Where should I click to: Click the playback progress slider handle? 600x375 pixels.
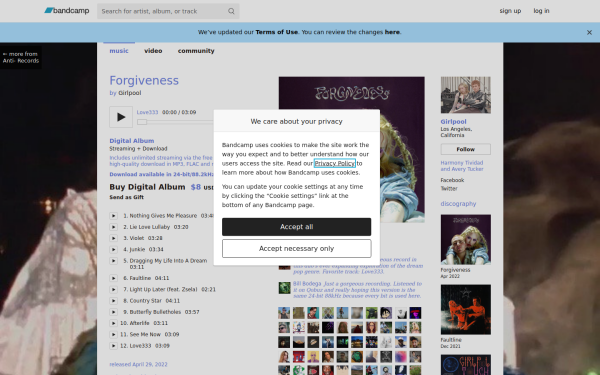[142, 122]
